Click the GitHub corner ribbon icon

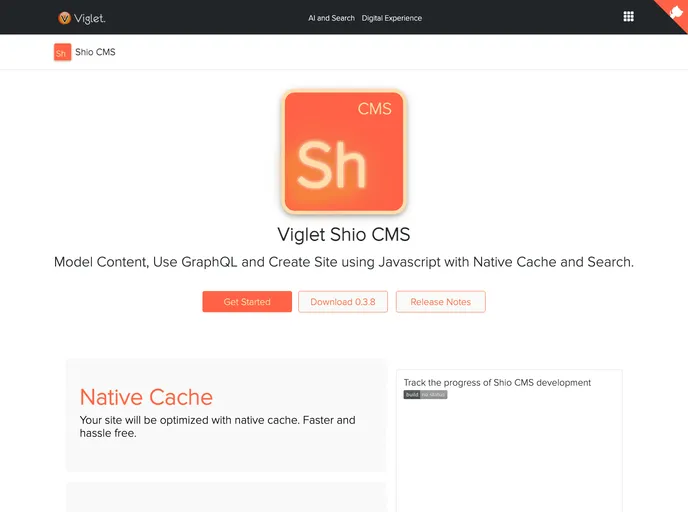674,12
